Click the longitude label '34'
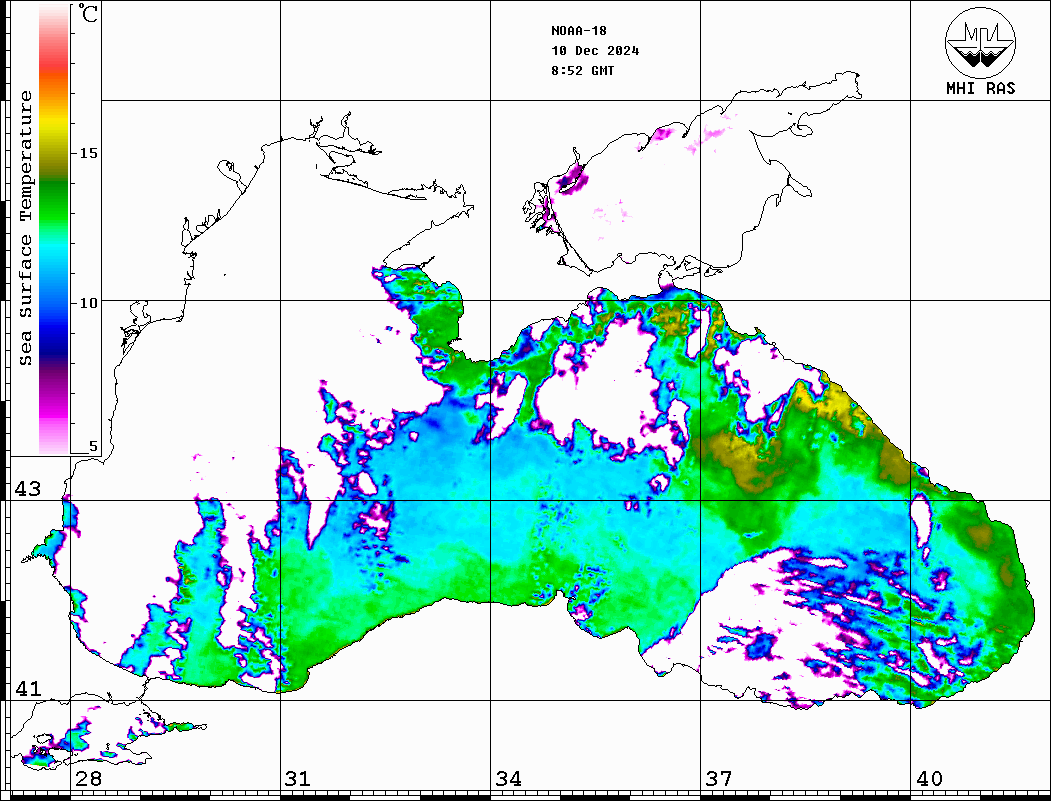Viewport: 1051px width, 801px height. 508,779
